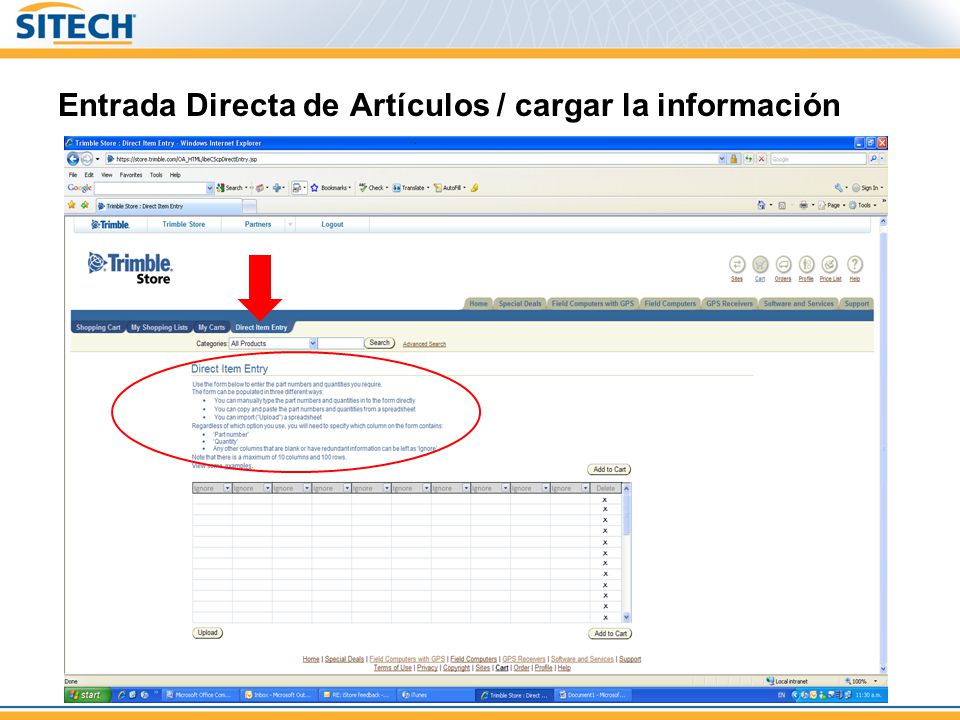Open the Cart icon in Trimble Store

[760, 264]
